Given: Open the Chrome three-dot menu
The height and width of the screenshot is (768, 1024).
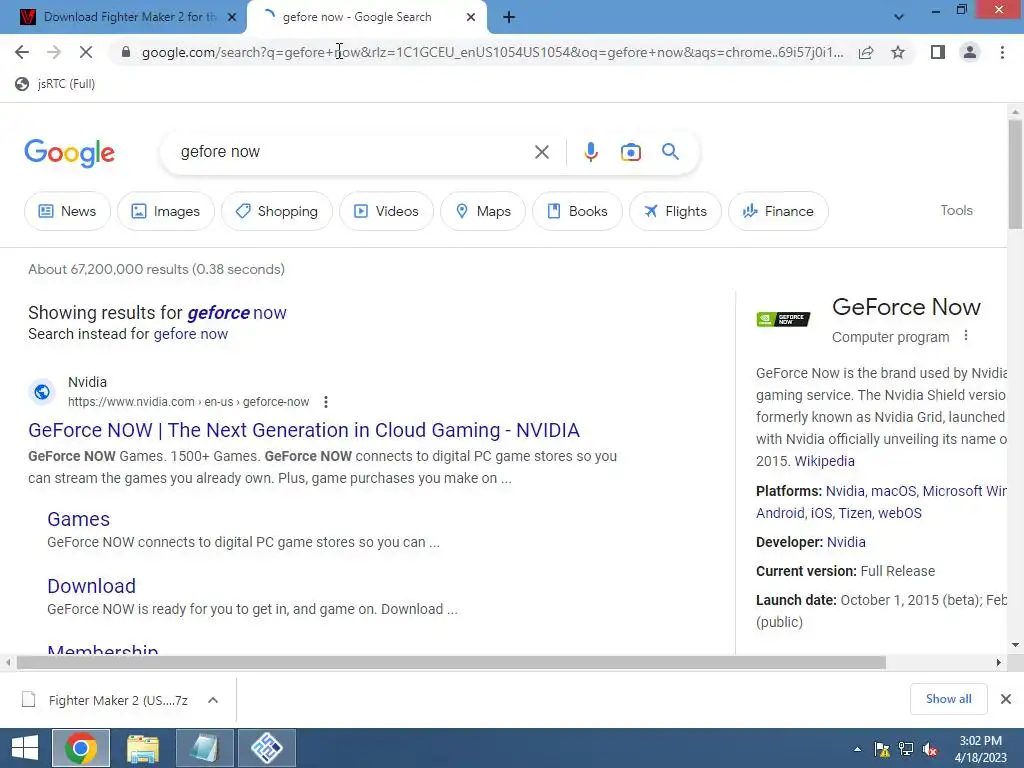Looking at the screenshot, I should coord(1002,52).
